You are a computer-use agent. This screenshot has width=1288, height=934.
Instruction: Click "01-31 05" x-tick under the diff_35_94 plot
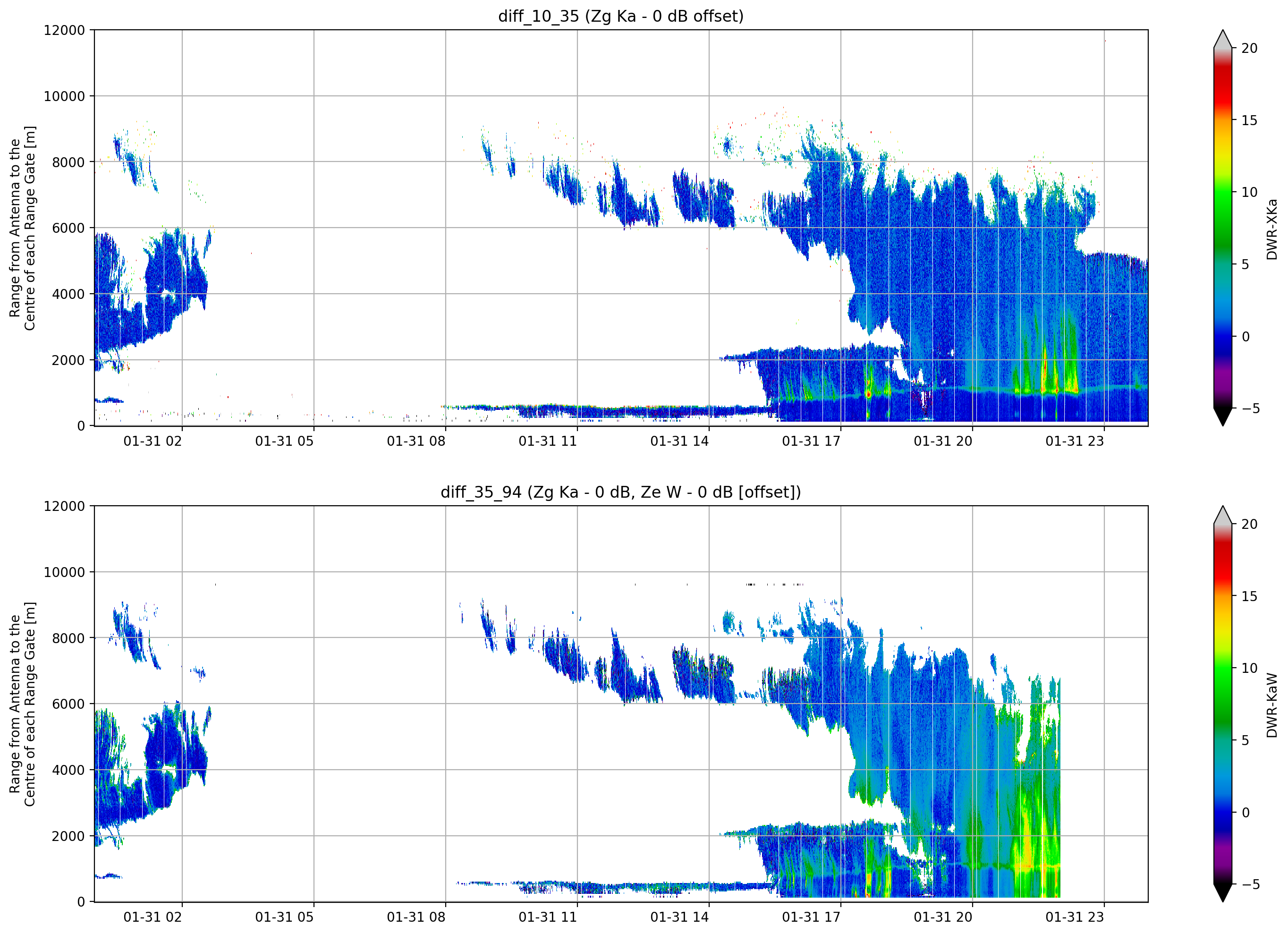click(285, 917)
